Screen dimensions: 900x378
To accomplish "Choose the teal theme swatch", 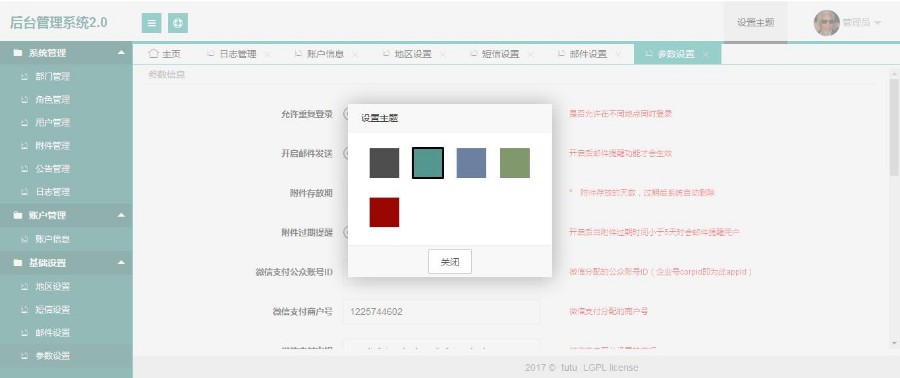I will (428, 163).
